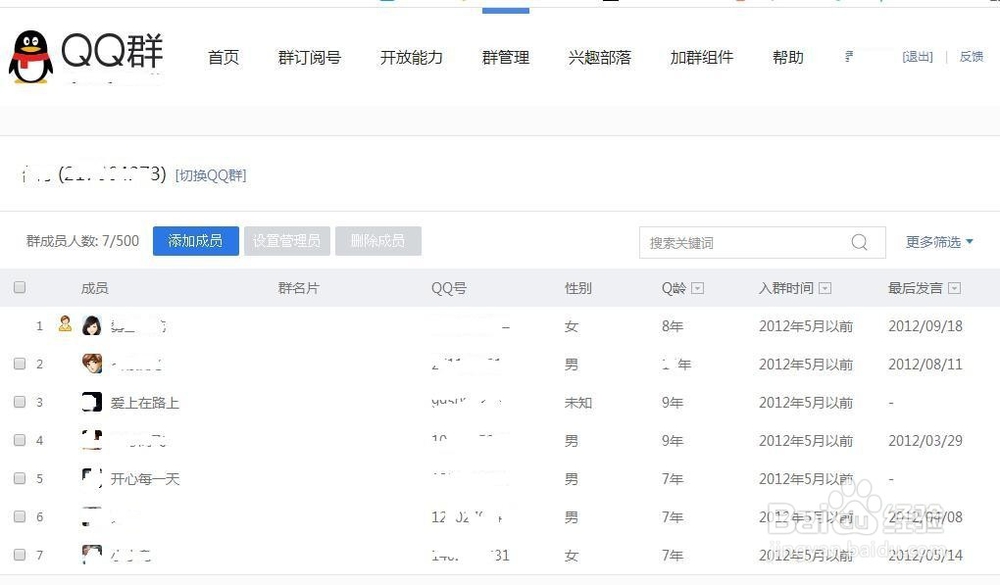Click the group owner badge icon in row 1
The width and height of the screenshot is (1000, 585).
[65, 324]
